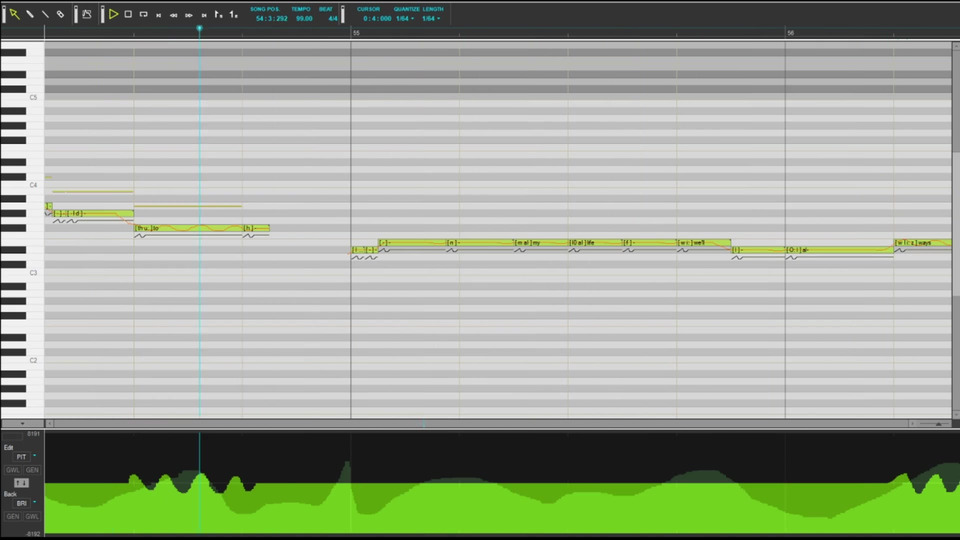Open the Length 1/64 dropdown
This screenshot has width=960, height=540.
tap(430, 18)
